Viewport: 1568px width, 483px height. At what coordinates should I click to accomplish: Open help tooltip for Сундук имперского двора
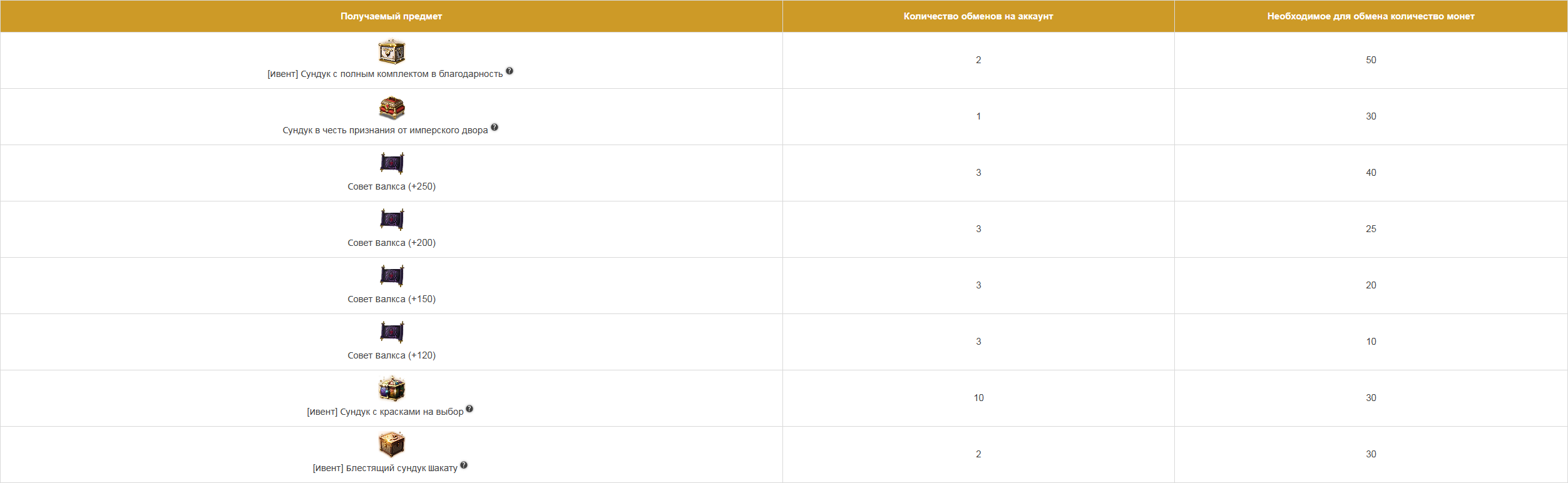click(494, 128)
